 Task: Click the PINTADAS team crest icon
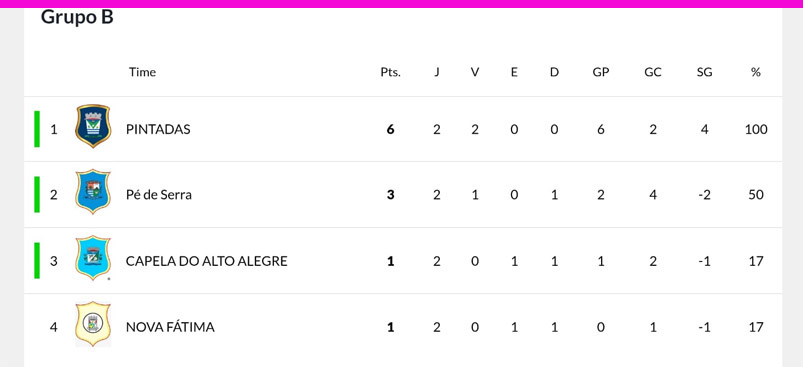[93, 126]
